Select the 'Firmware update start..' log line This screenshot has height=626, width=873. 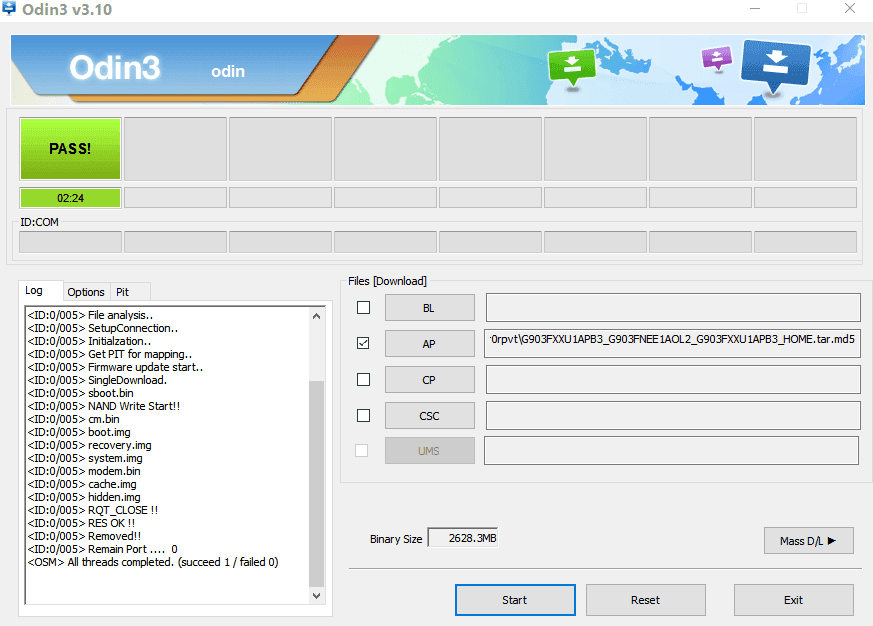tap(115, 367)
